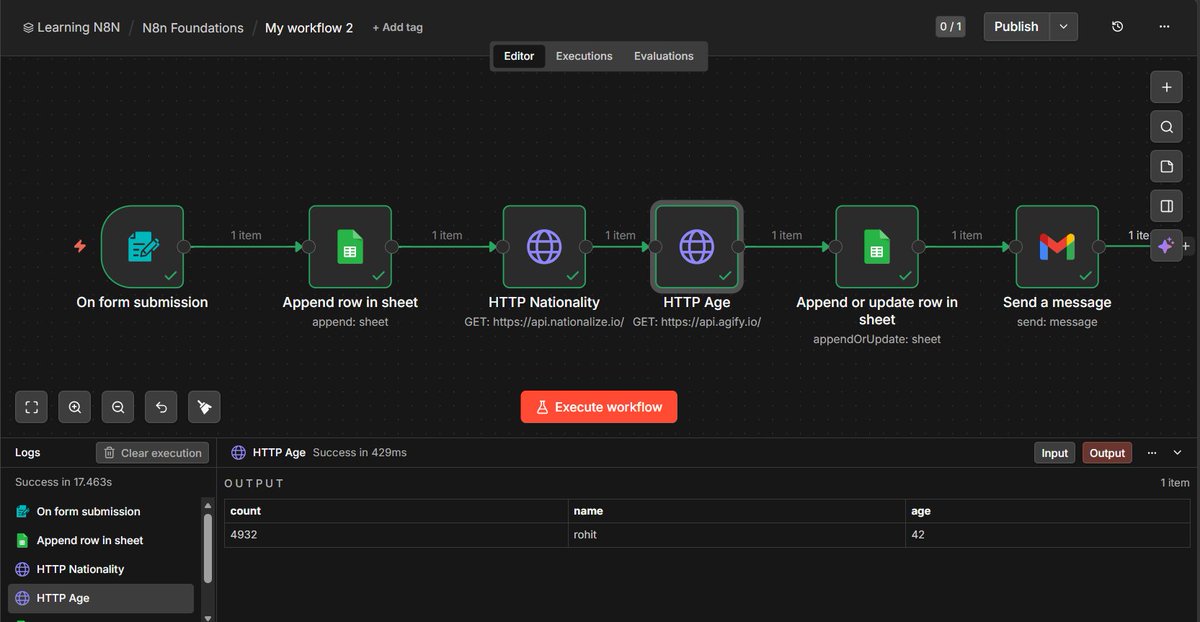Open the canvas search magnifier icon
Image resolution: width=1200 pixels, height=622 pixels.
coord(1166,127)
